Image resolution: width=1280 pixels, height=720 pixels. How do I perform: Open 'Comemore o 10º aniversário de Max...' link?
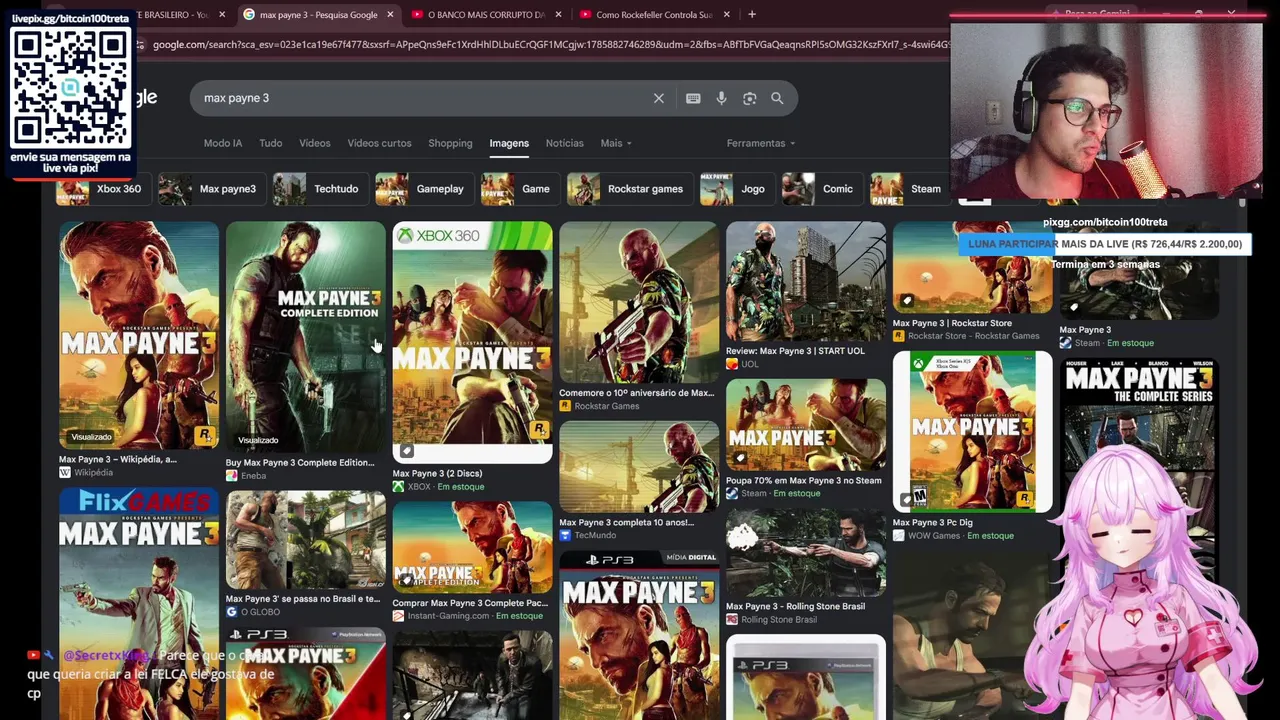tap(637, 393)
